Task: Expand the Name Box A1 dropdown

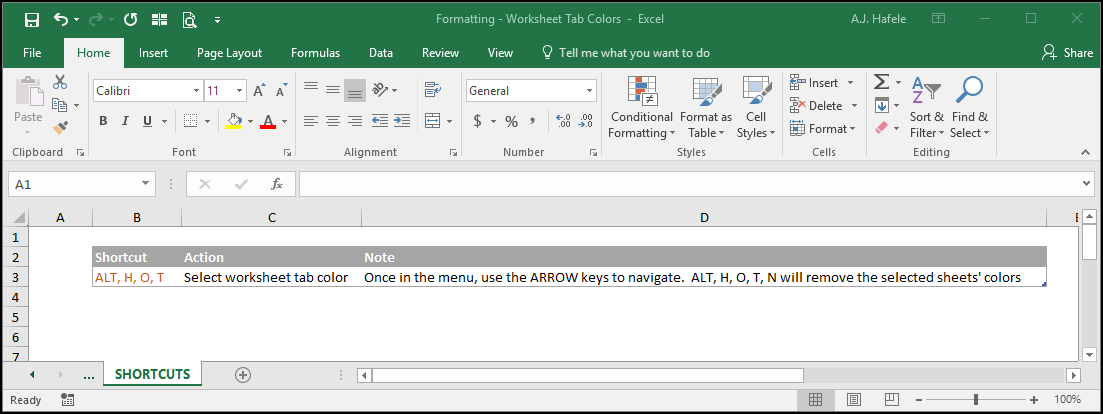Action: coord(146,184)
